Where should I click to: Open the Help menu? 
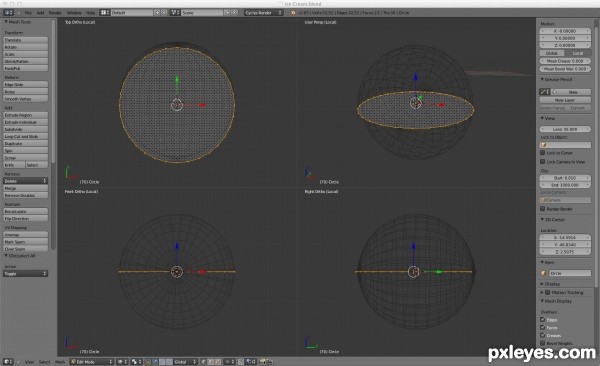[91, 13]
